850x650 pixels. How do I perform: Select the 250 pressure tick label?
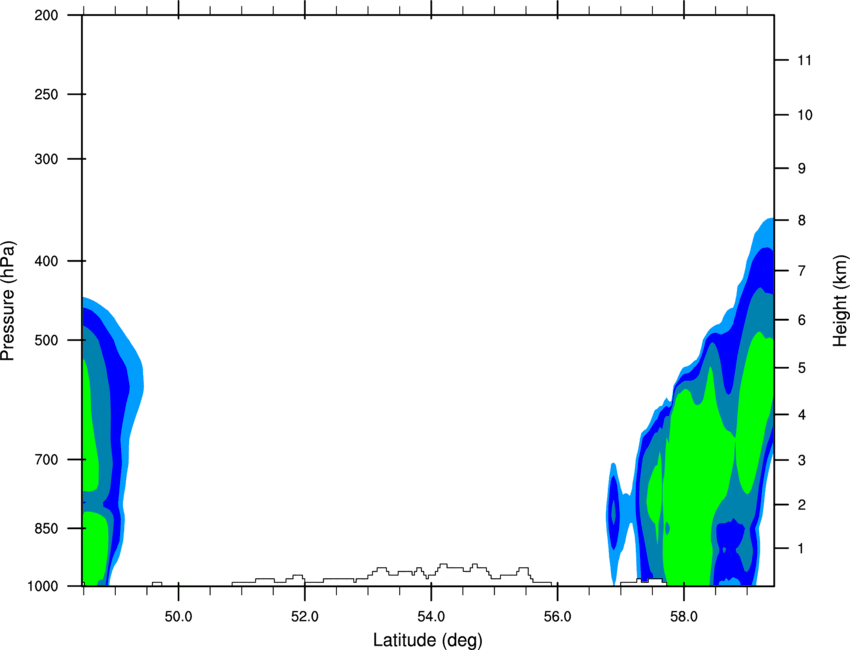pyautogui.click(x=46, y=94)
